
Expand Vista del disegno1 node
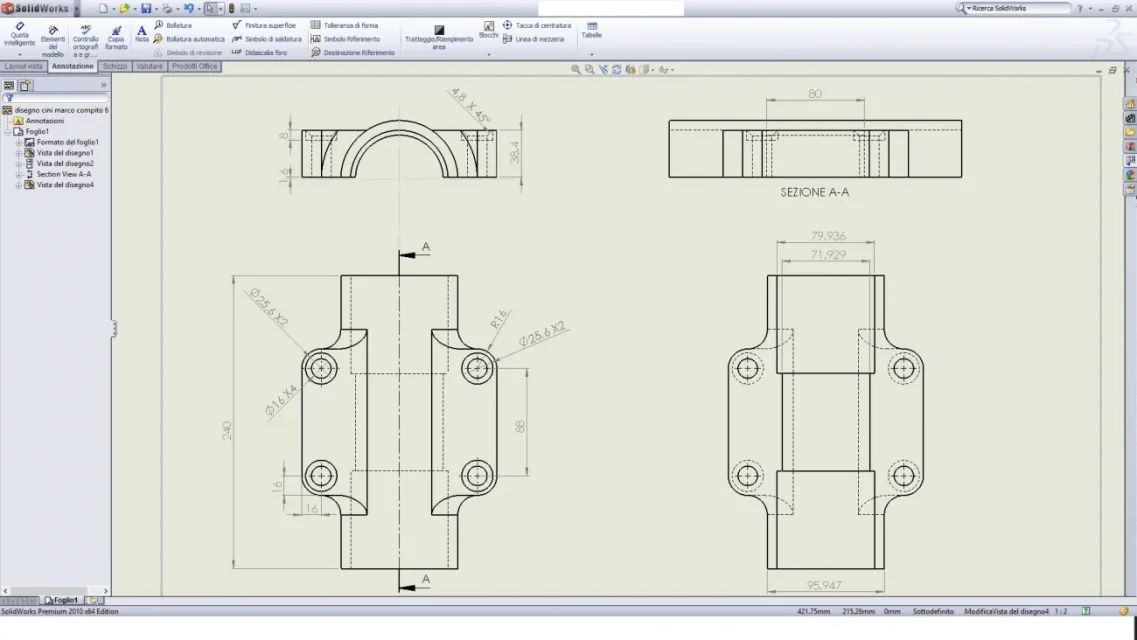click(19, 153)
